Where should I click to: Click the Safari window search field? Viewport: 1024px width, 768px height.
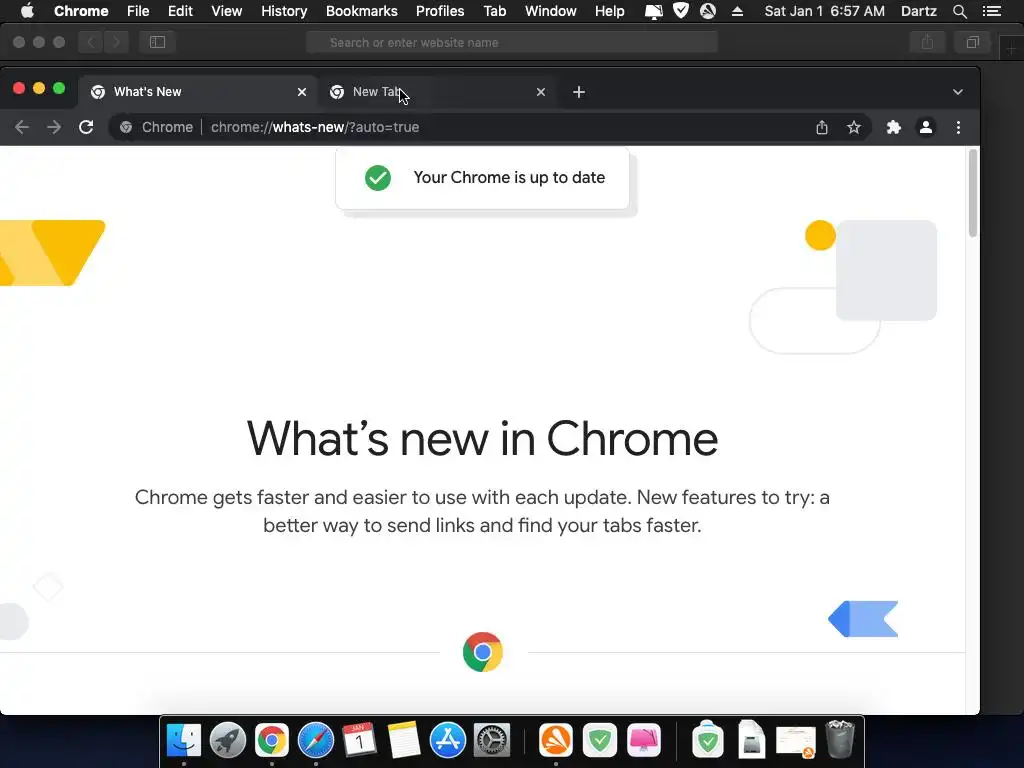tap(512, 42)
